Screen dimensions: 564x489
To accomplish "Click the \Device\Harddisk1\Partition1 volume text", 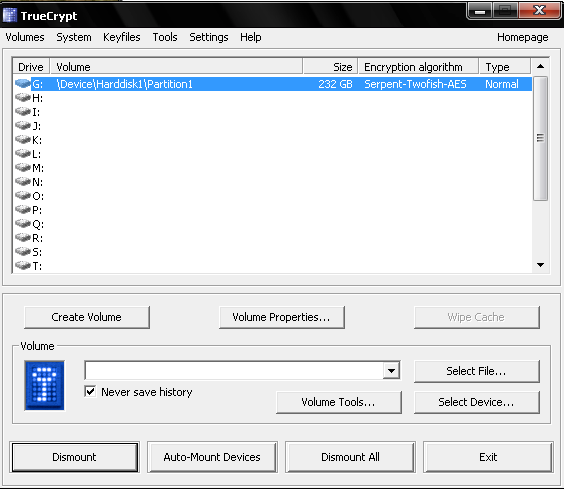I will 124,84.
